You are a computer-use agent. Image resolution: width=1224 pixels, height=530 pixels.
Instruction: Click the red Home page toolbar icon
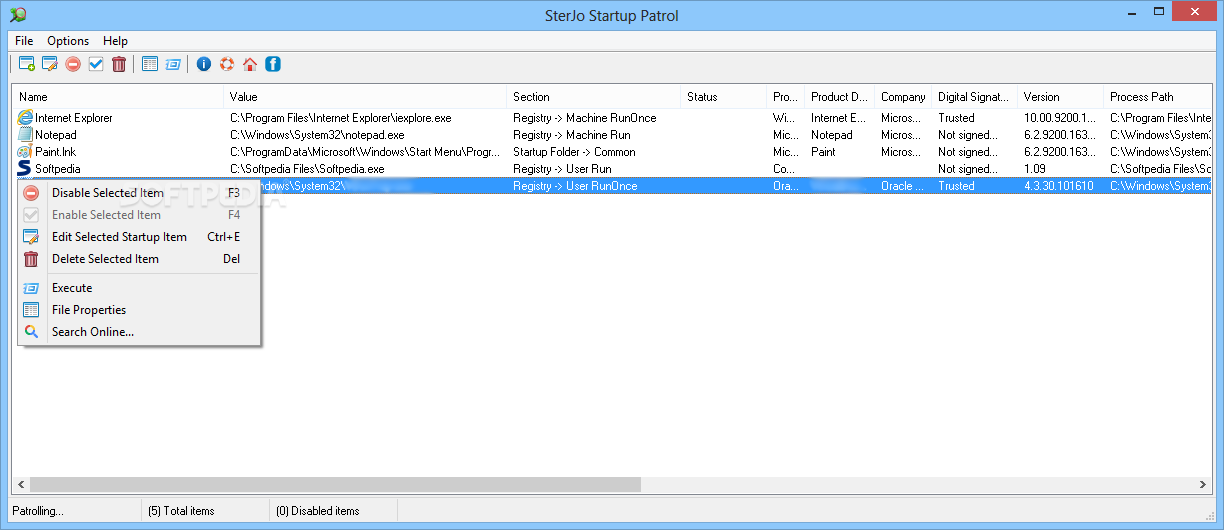coord(250,64)
